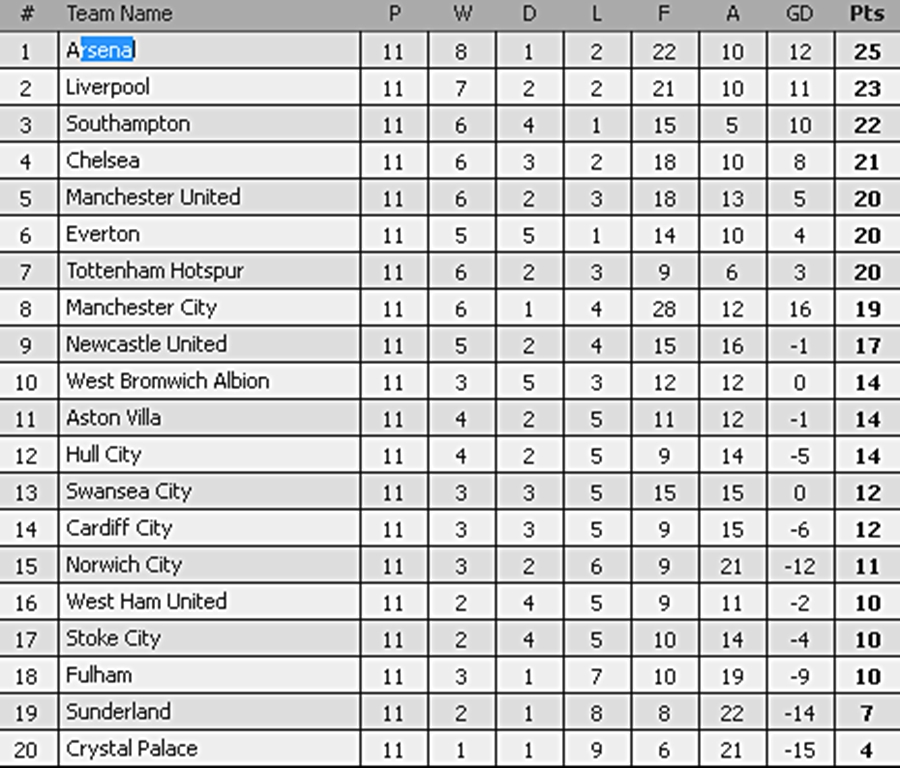The width and height of the screenshot is (900, 768).
Task: Click Tottenham Hotspur entry
Action: [x=155, y=271]
